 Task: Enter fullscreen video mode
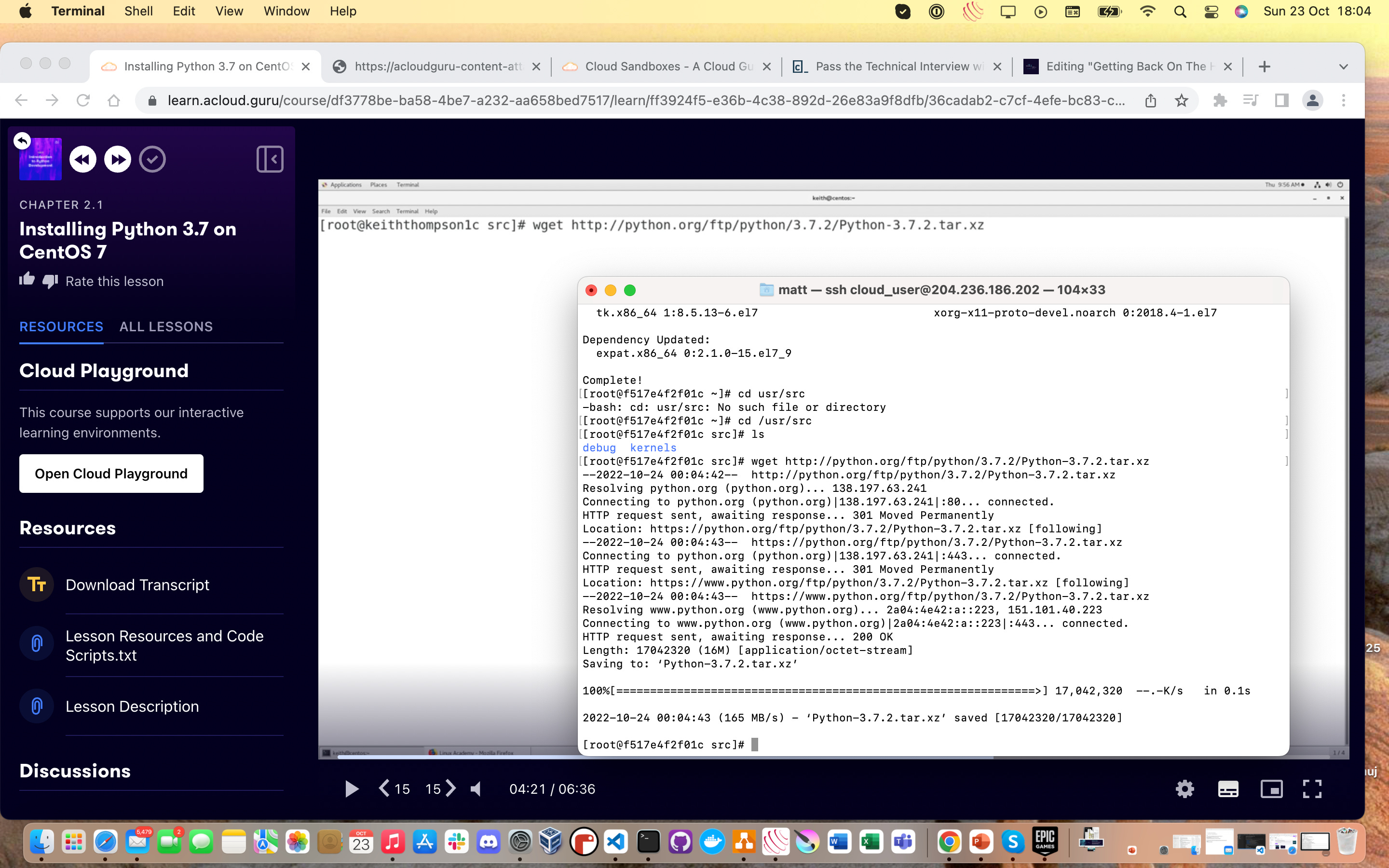pyautogui.click(x=1312, y=789)
